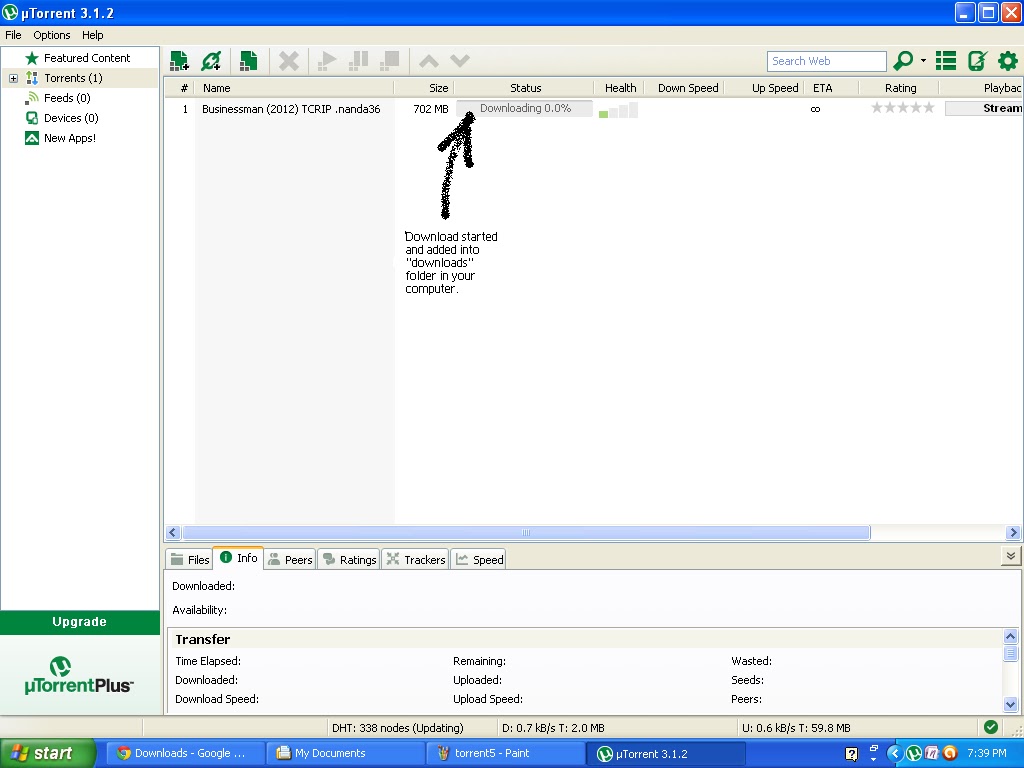Click the green remote/share icon
This screenshot has width=1024, height=768.
pyautogui.click(x=978, y=61)
